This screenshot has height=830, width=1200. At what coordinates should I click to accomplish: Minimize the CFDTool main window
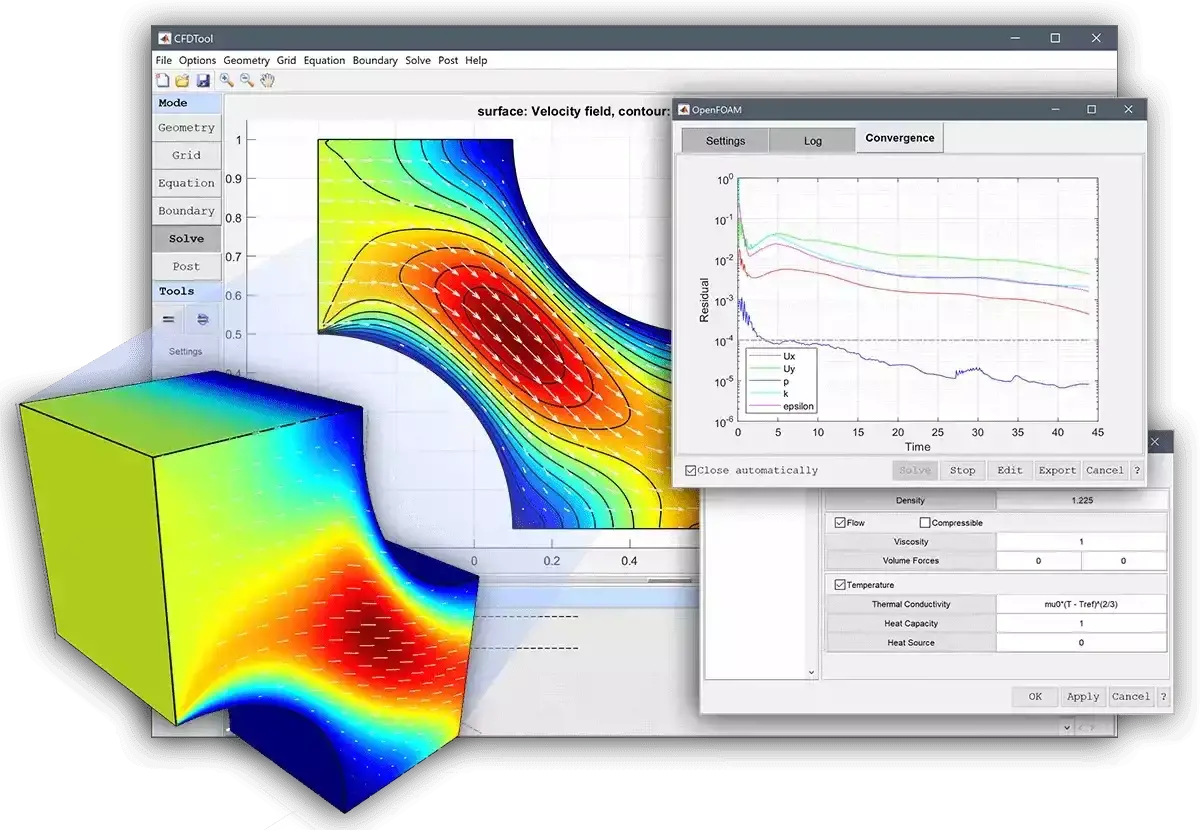[x=1013, y=38]
